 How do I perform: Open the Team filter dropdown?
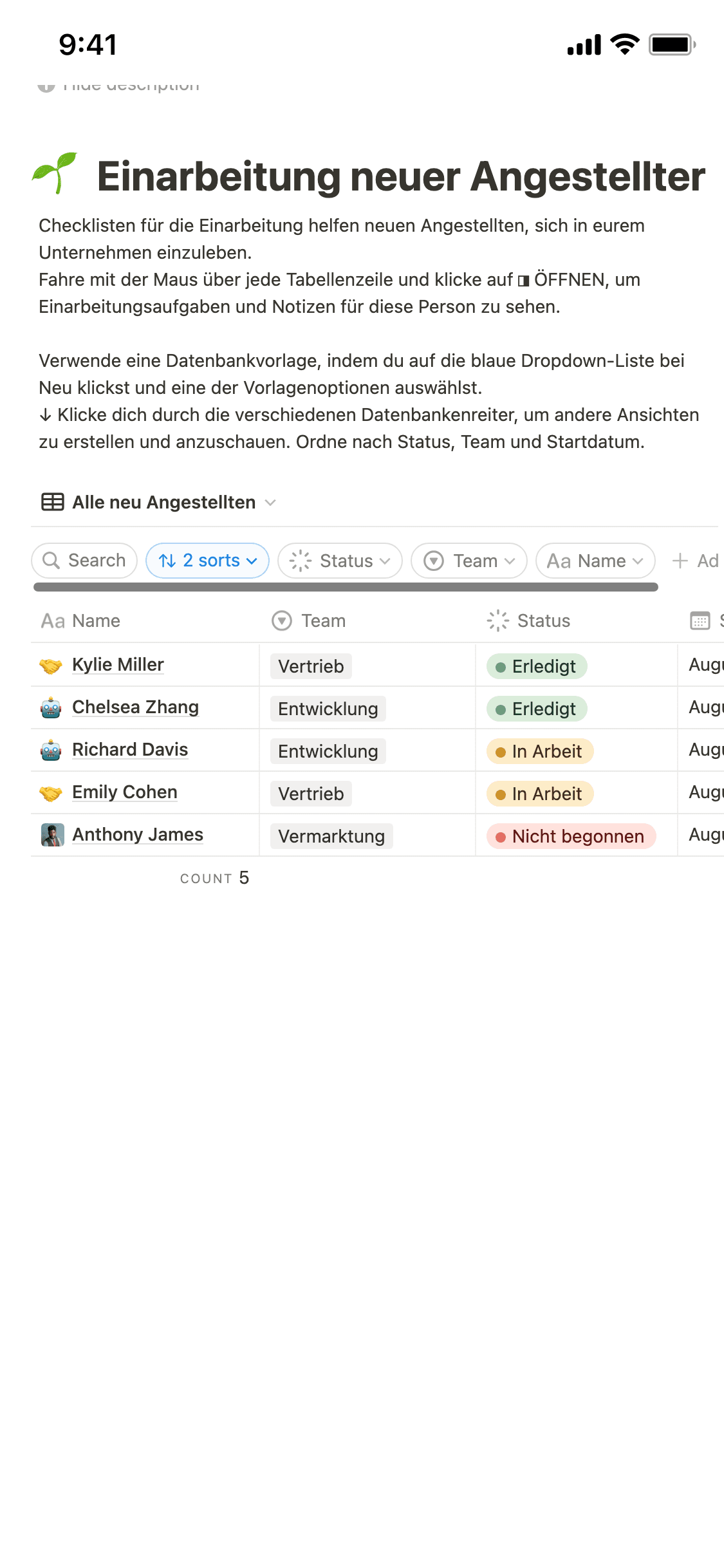469,561
